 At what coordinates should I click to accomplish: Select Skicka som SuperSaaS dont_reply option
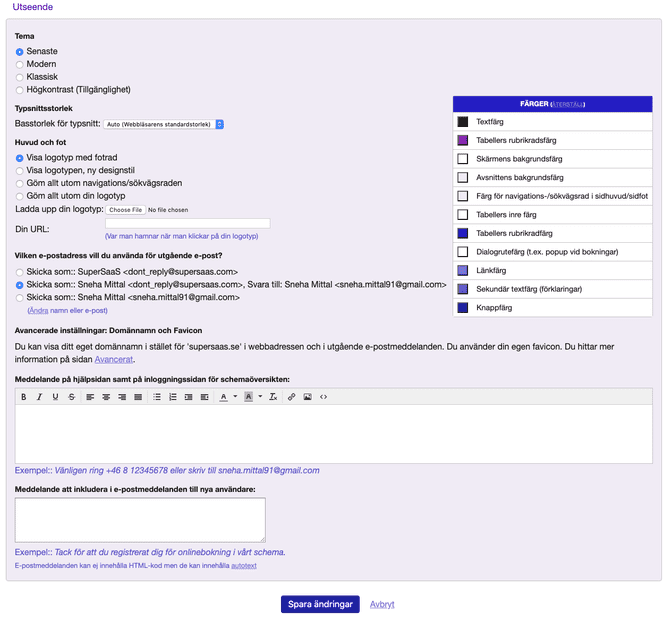[x=19, y=272]
